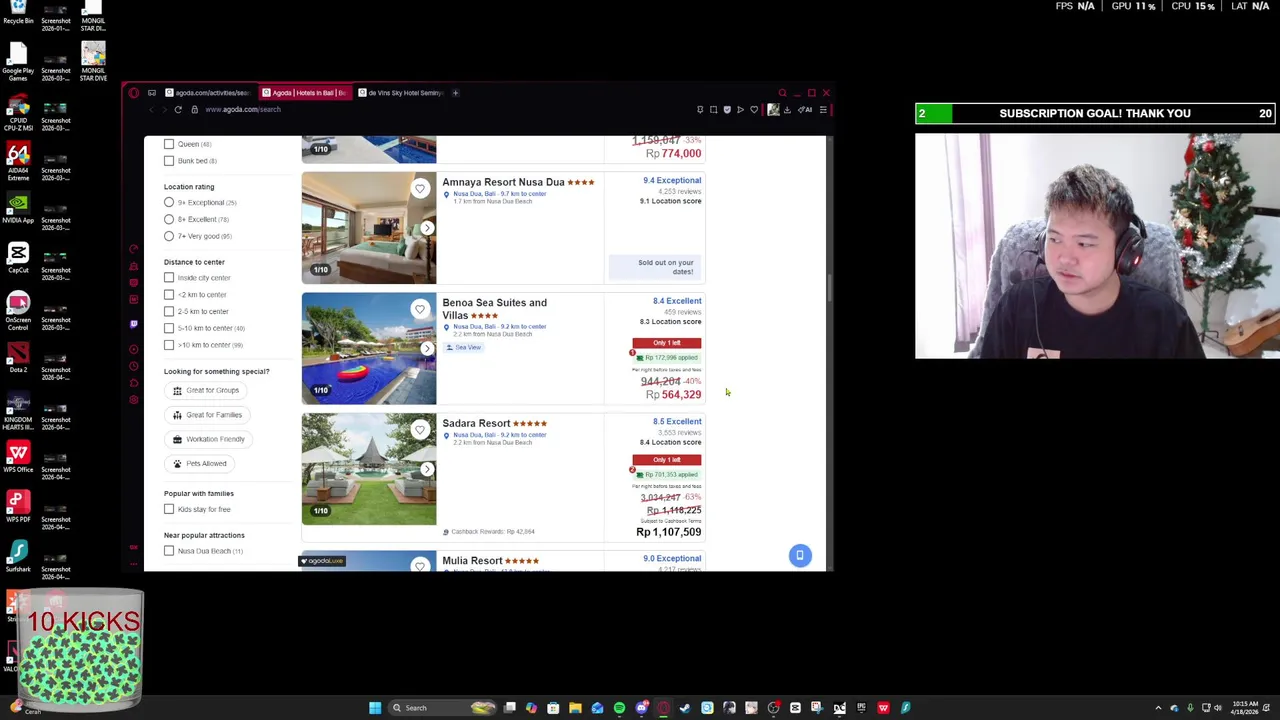
Task: Open Benoa Sea Suites pool thumbnail
Action: point(369,349)
